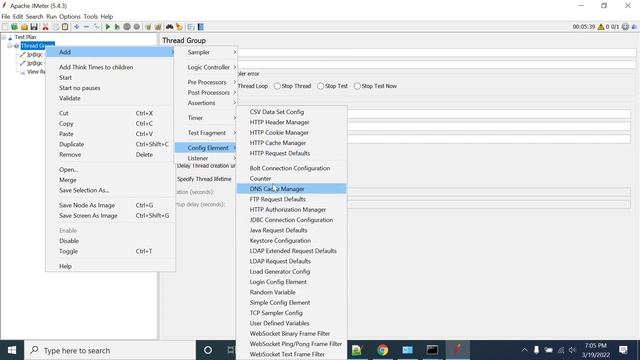Screen dimensions: 640x360
Task: Click Test Fragment in Add submenu
Action: click(x=206, y=133)
